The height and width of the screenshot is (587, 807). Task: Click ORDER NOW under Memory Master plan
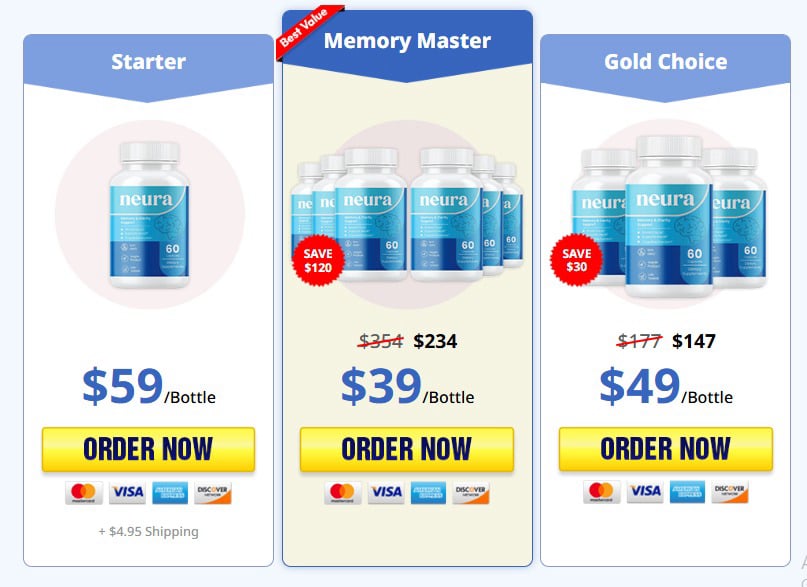coord(407,449)
